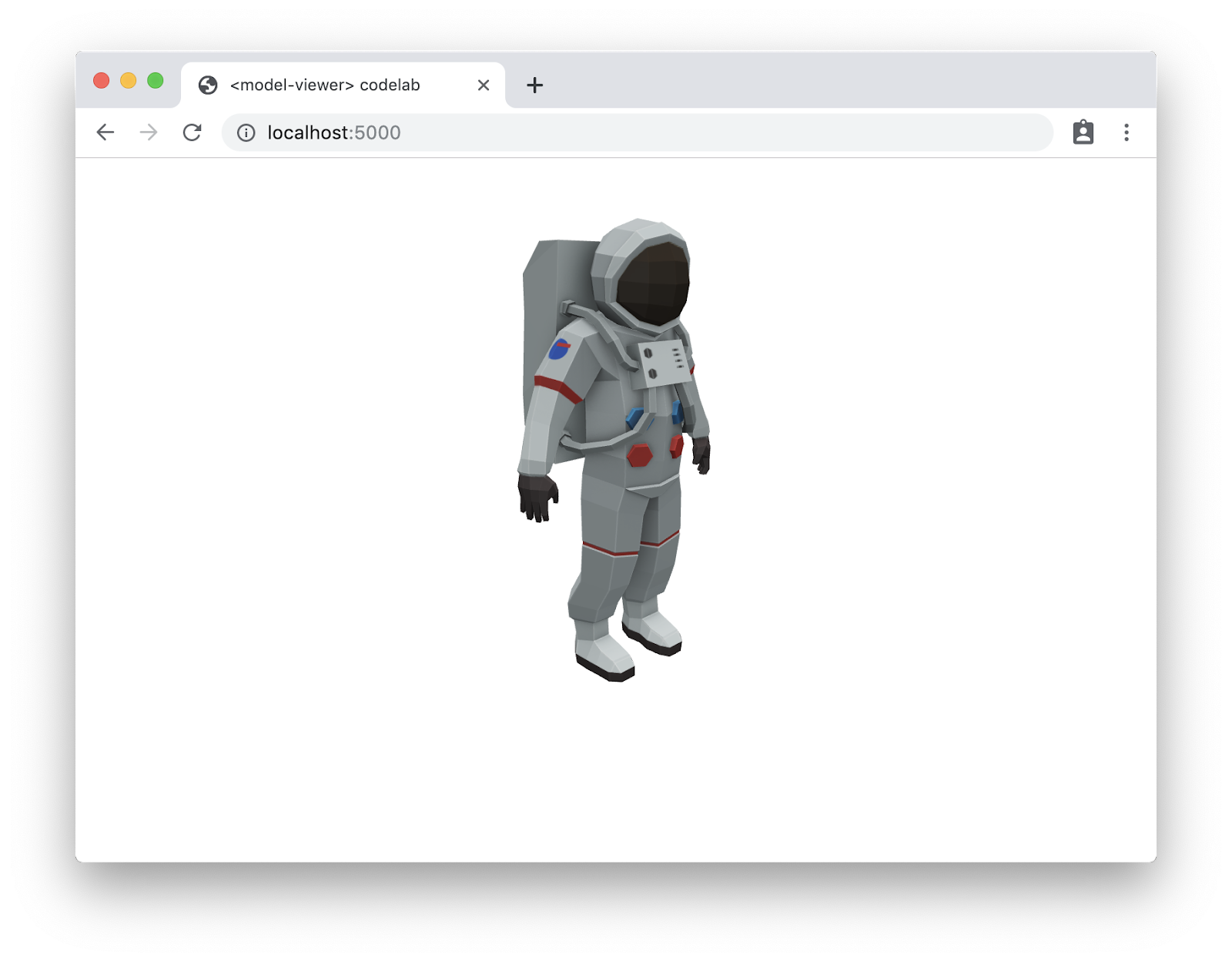
Task: Click the large red hexagon on suit
Action: (x=639, y=455)
